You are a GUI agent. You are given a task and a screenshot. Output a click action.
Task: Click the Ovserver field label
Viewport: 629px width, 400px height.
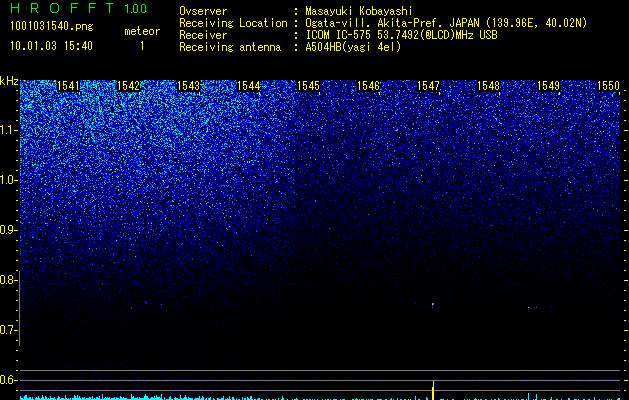[203, 11]
